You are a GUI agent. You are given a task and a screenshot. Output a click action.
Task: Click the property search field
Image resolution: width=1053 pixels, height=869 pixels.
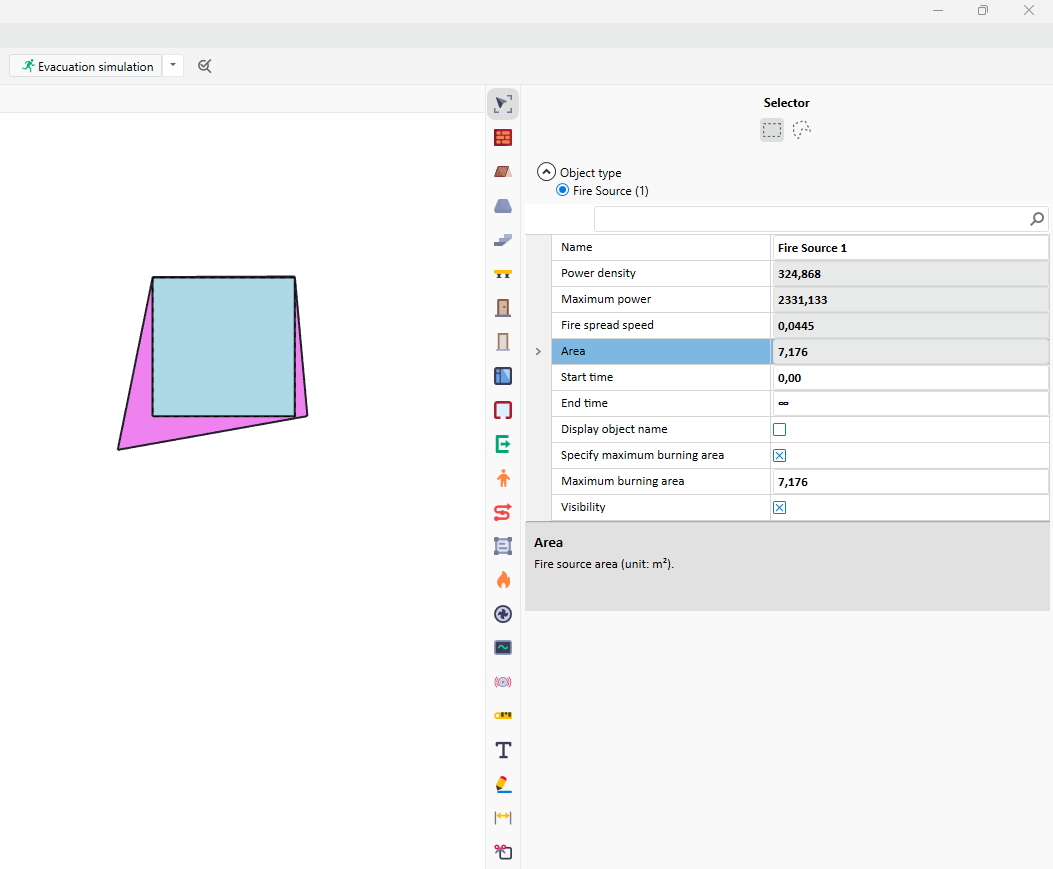click(810, 219)
